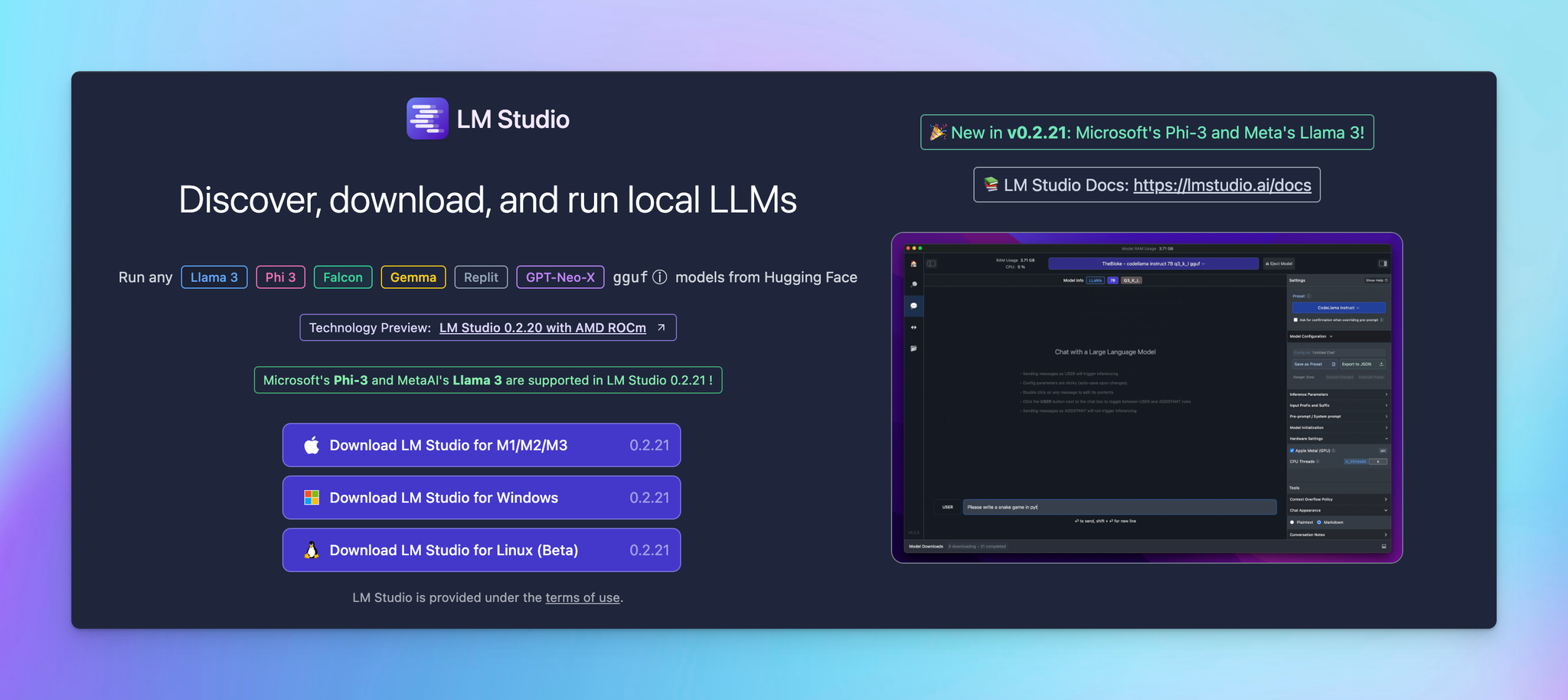
Task: Click the Linux penguin icon on the download button
Action: [312, 550]
